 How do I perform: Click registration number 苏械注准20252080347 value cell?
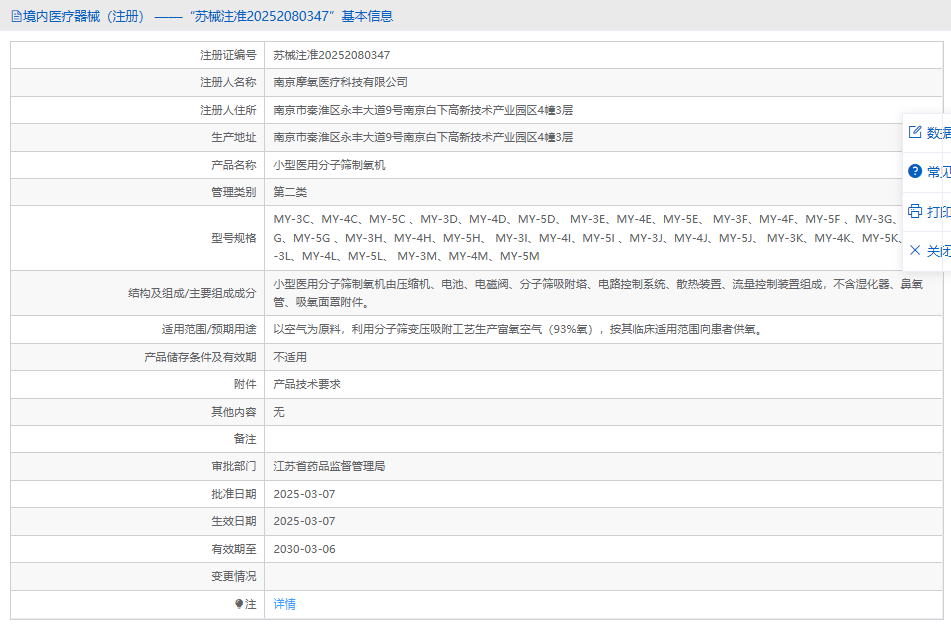pos(332,55)
